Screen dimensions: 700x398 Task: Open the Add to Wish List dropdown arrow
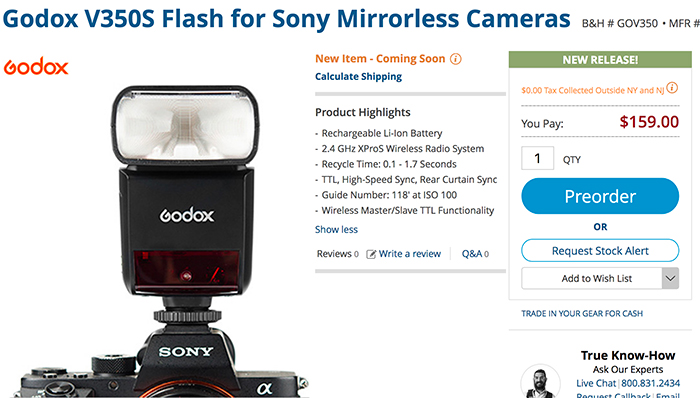670,278
